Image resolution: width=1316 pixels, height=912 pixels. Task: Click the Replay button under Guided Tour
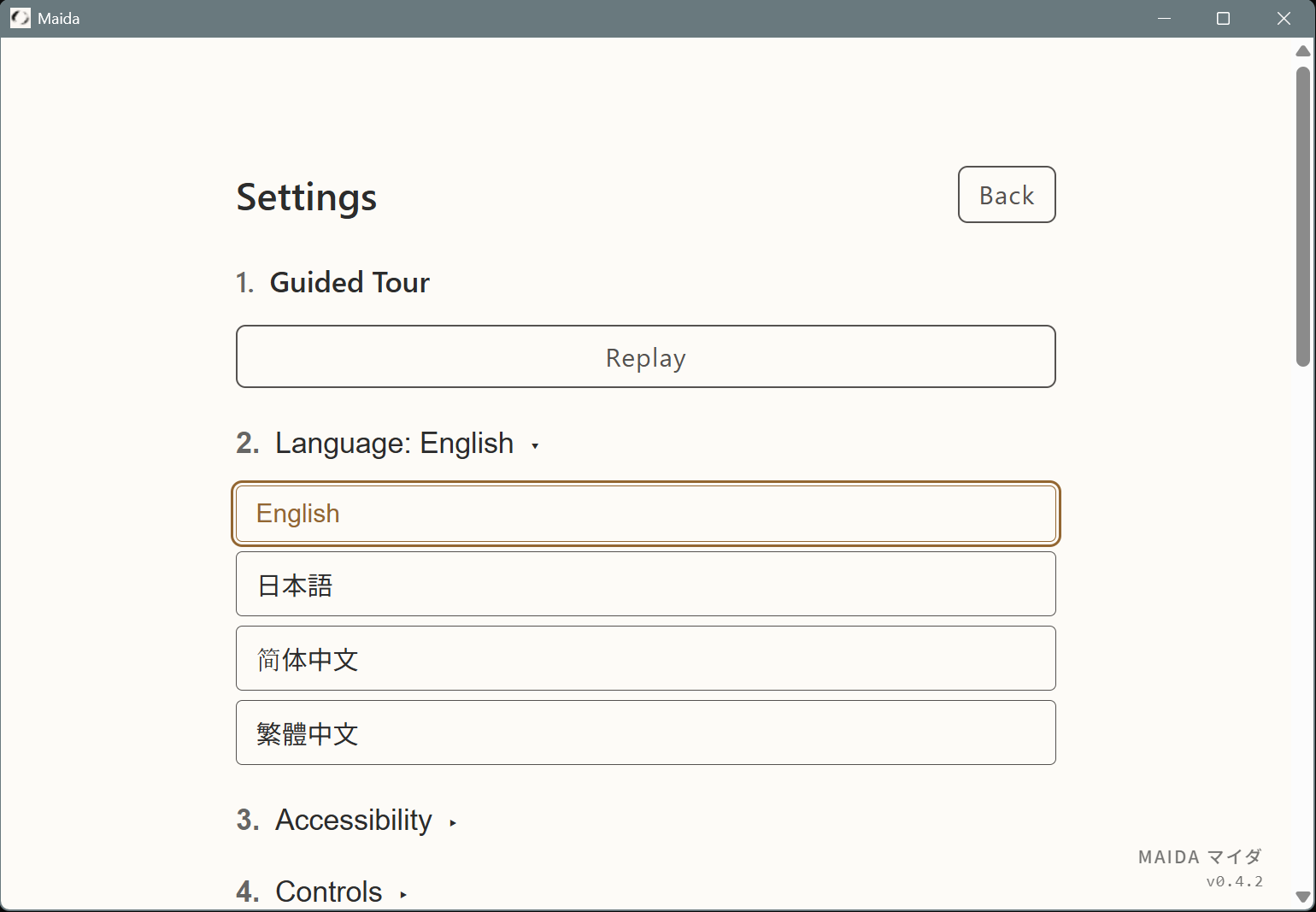[645, 356]
